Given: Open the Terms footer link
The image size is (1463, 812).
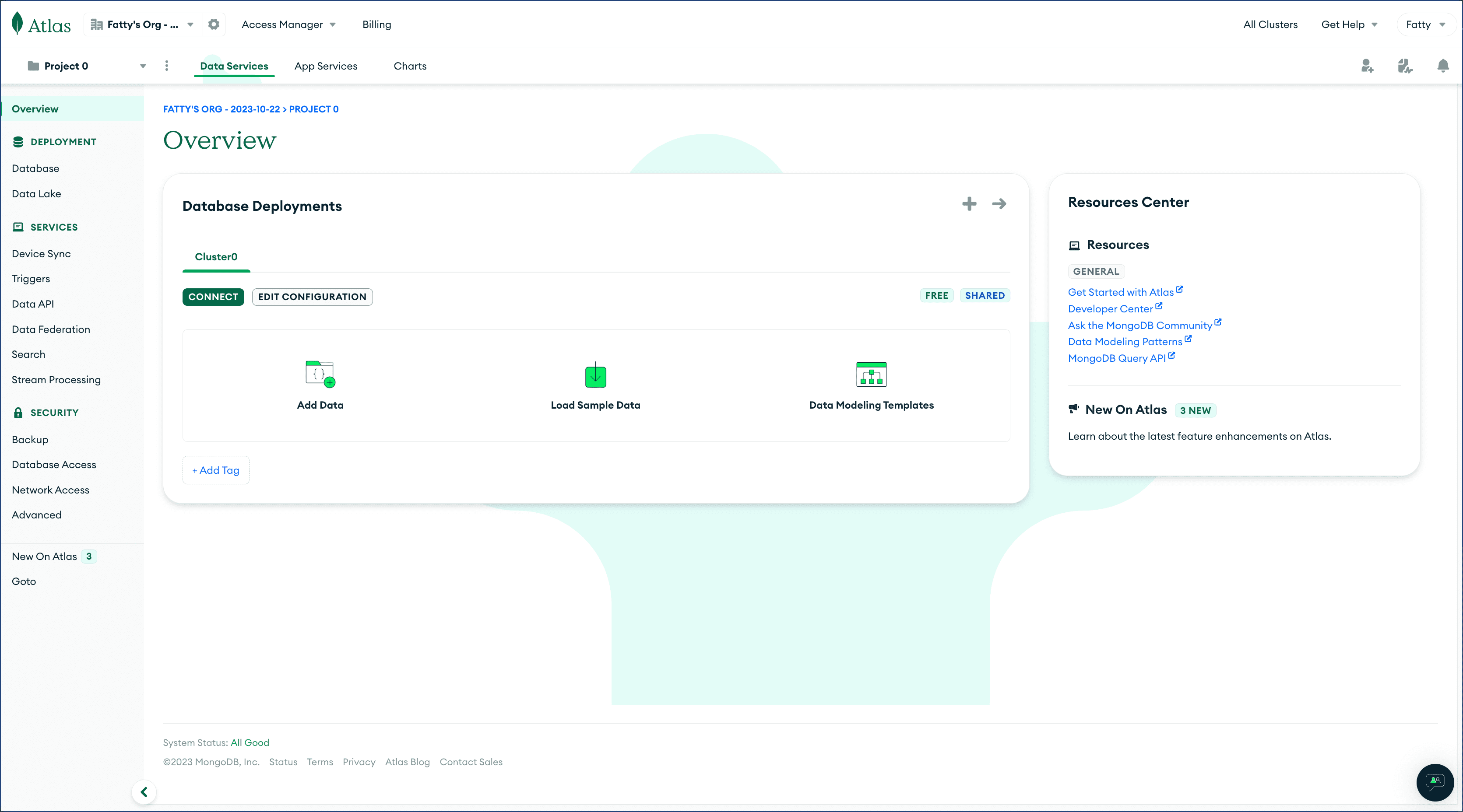Looking at the screenshot, I should [320, 762].
